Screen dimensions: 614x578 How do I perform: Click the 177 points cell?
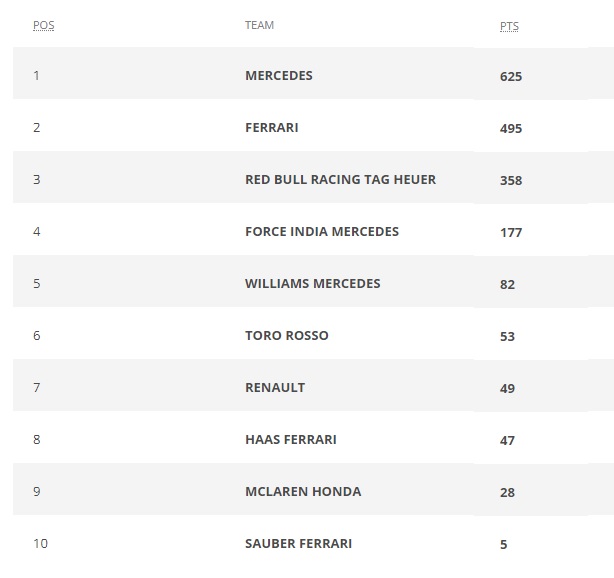pyautogui.click(x=511, y=233)
